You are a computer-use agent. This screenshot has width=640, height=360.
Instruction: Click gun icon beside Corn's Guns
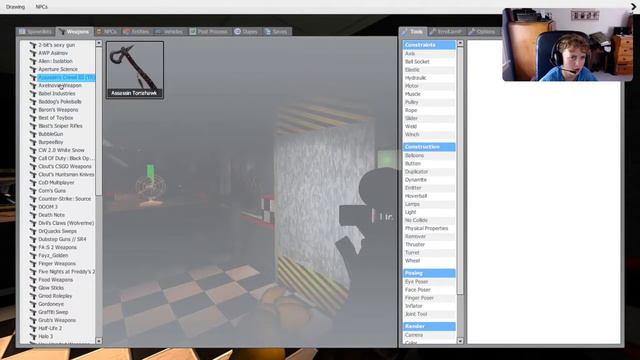[33, 191]
